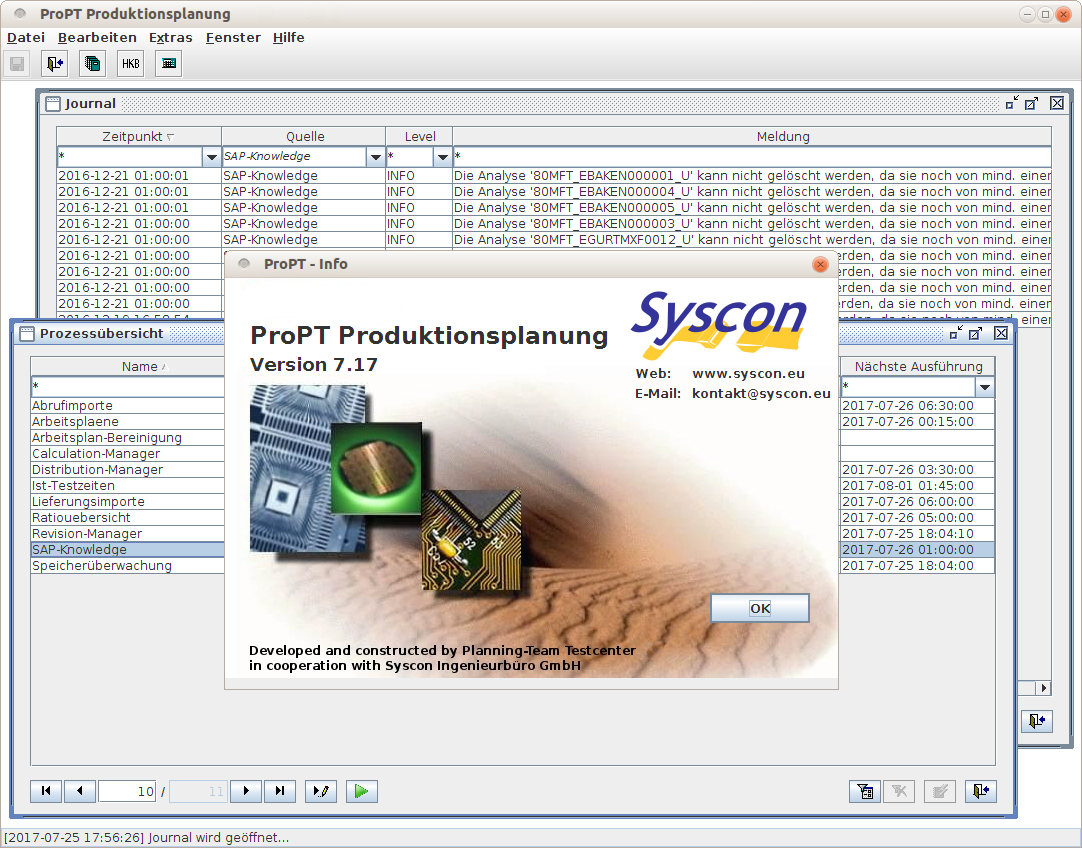Select the Arbeitsplan-Bereinigung process row
This screenshot has width=1082, height=848.
pos(128,437)
